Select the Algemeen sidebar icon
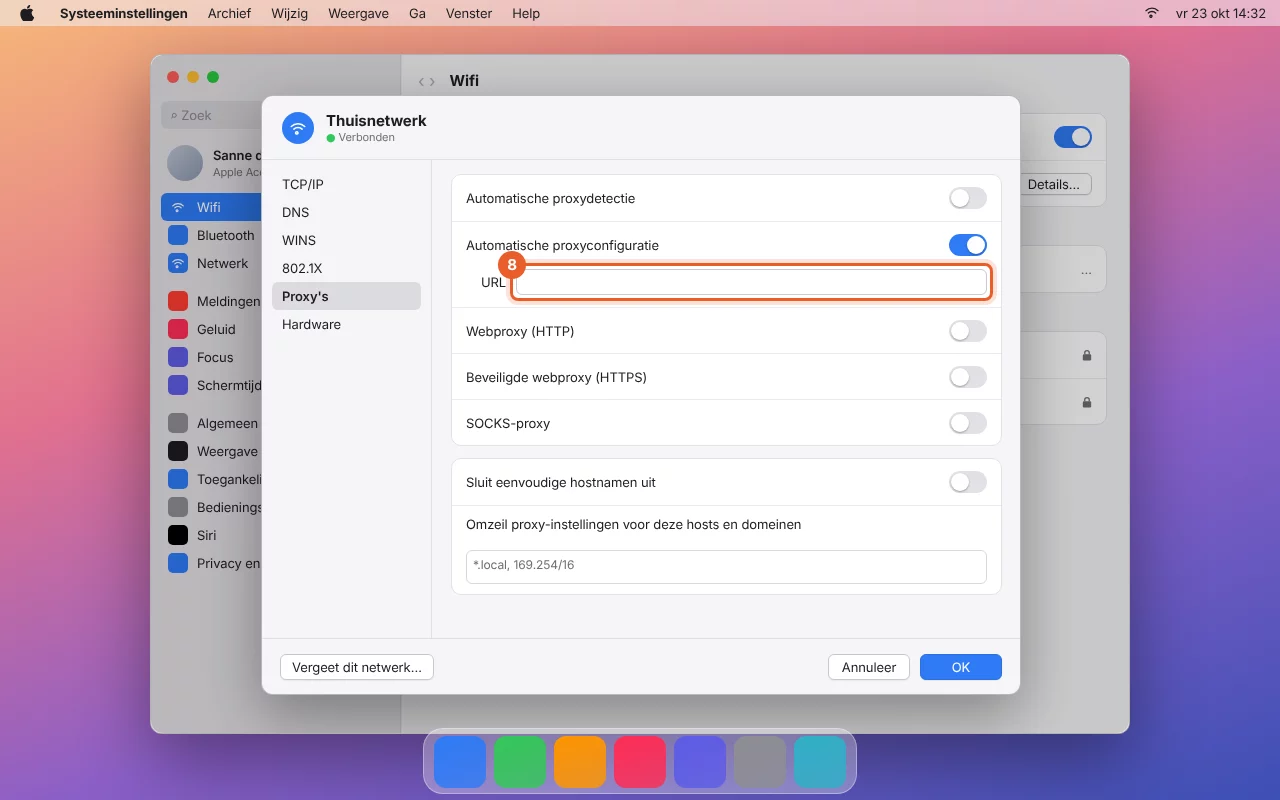This screenshot has width=1280, height=800. (x=178, y=423)
